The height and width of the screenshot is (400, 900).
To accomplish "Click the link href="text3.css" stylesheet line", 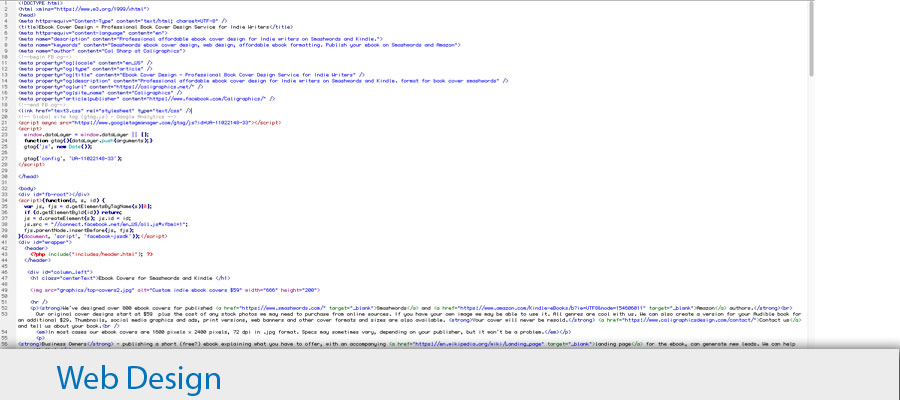I will [105, 110].
